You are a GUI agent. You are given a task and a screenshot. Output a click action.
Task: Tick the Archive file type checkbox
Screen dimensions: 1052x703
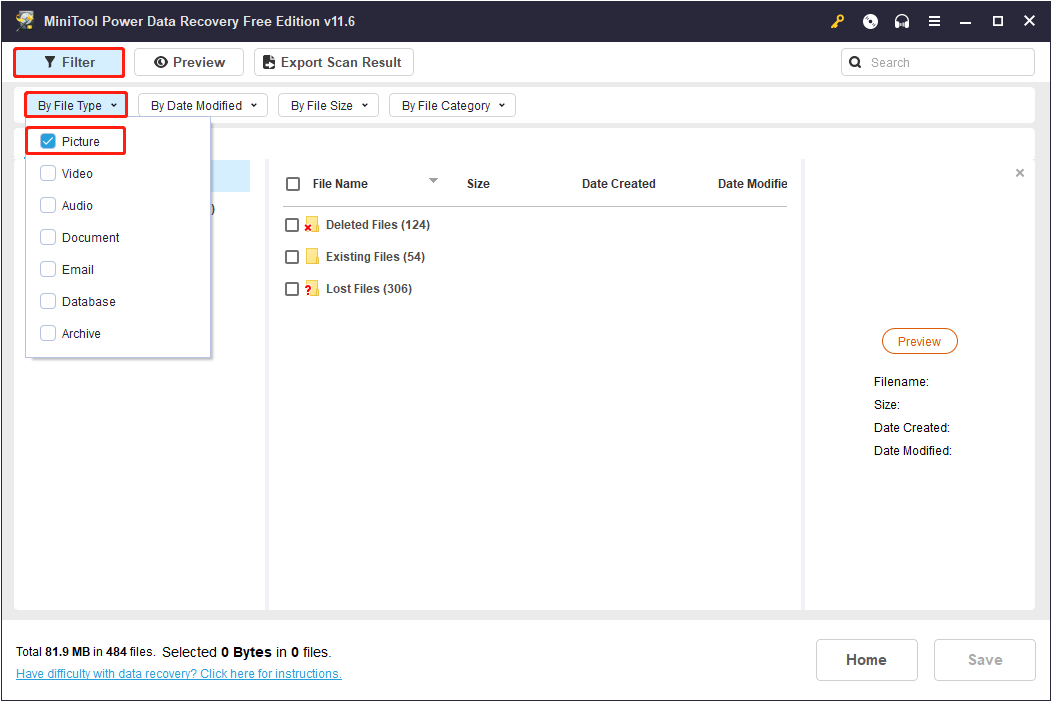48,333
